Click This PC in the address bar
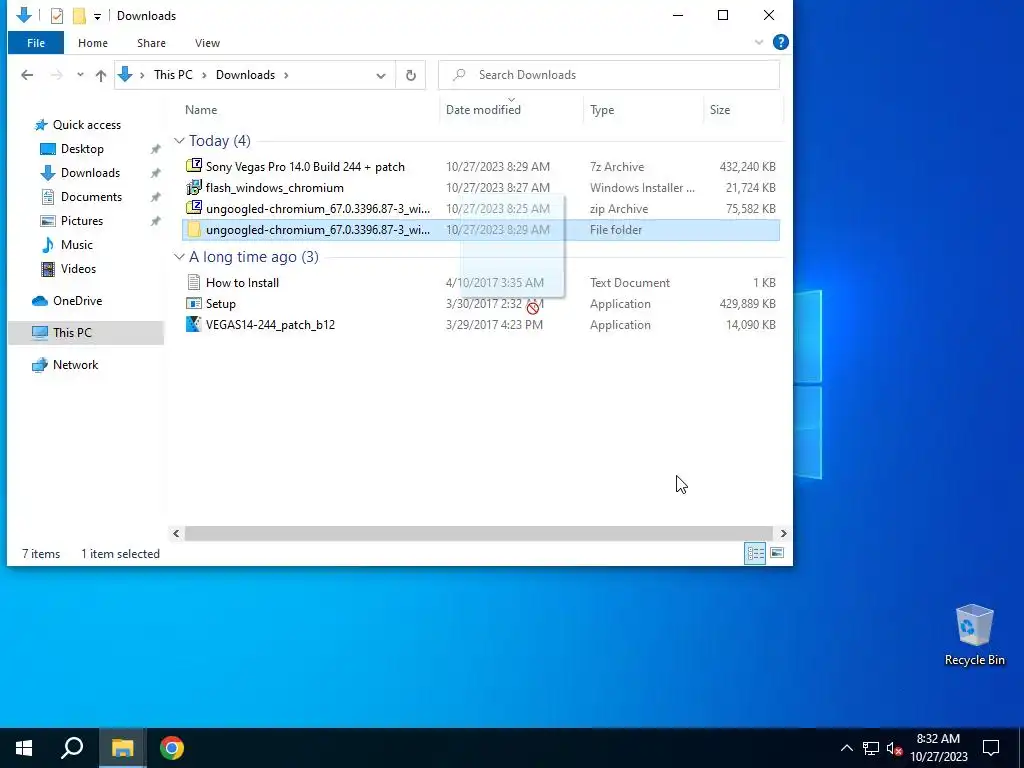Image resolution: width=1024 pixels, height=768 pixels. pos(173,75)
